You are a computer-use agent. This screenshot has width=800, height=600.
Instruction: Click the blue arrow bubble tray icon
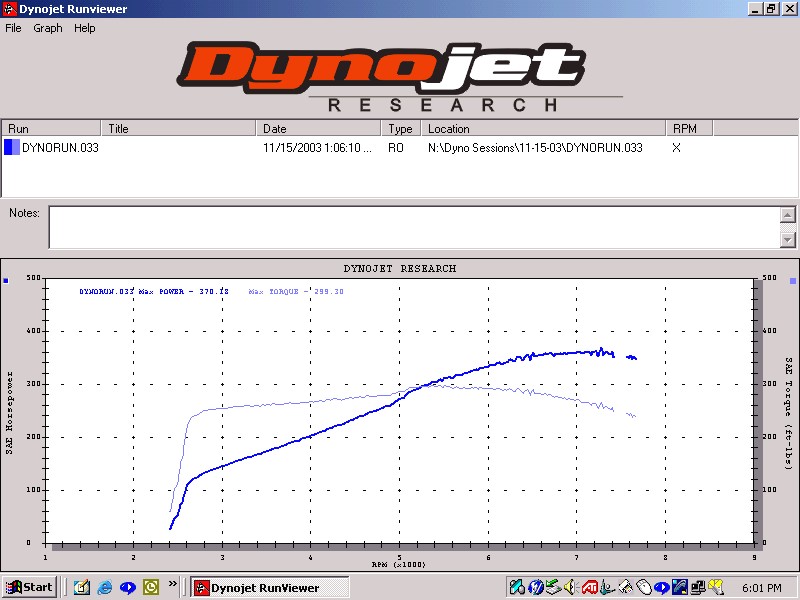(662, 588)
